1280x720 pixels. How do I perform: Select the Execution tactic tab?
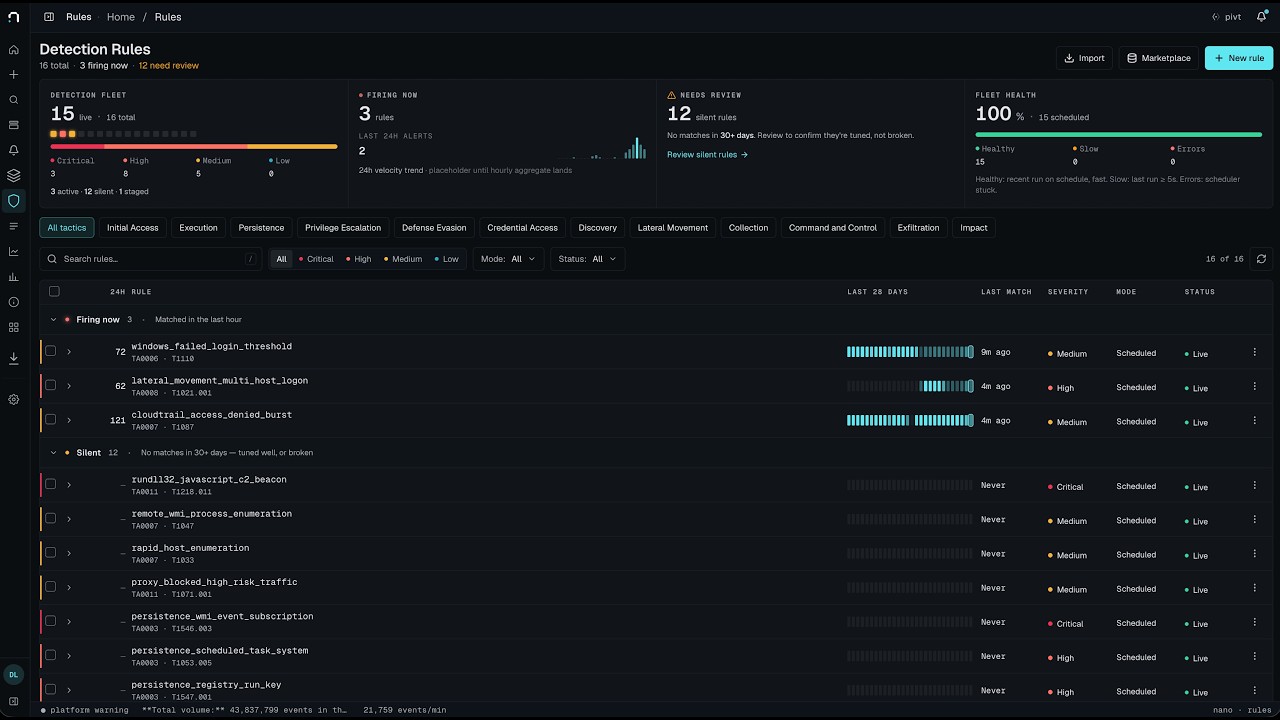point(198,228)
